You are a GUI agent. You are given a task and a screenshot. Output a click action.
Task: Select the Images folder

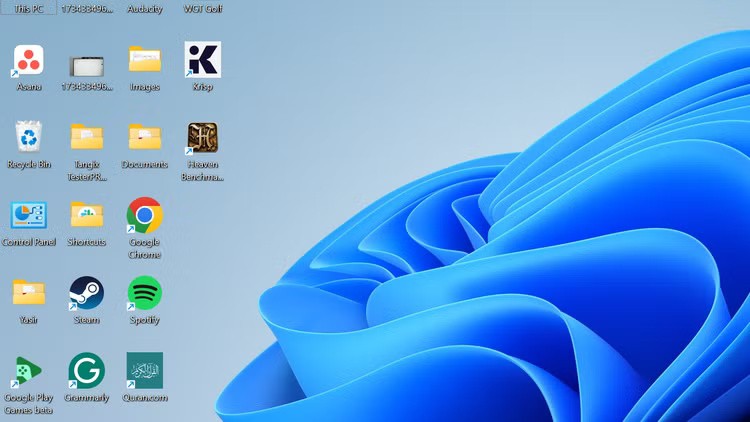coord(145,60)
